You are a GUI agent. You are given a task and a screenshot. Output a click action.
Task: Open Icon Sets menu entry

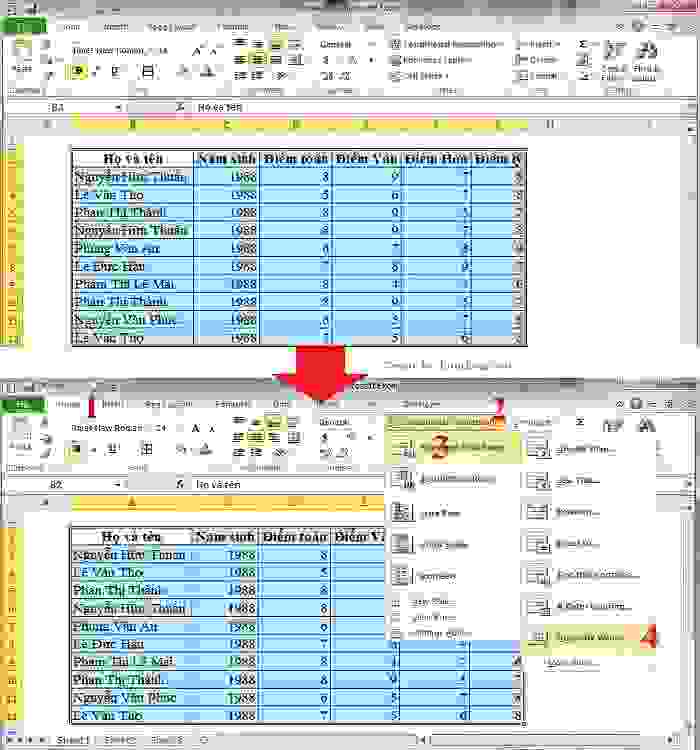pyautogui.click(x=452, y=576)
